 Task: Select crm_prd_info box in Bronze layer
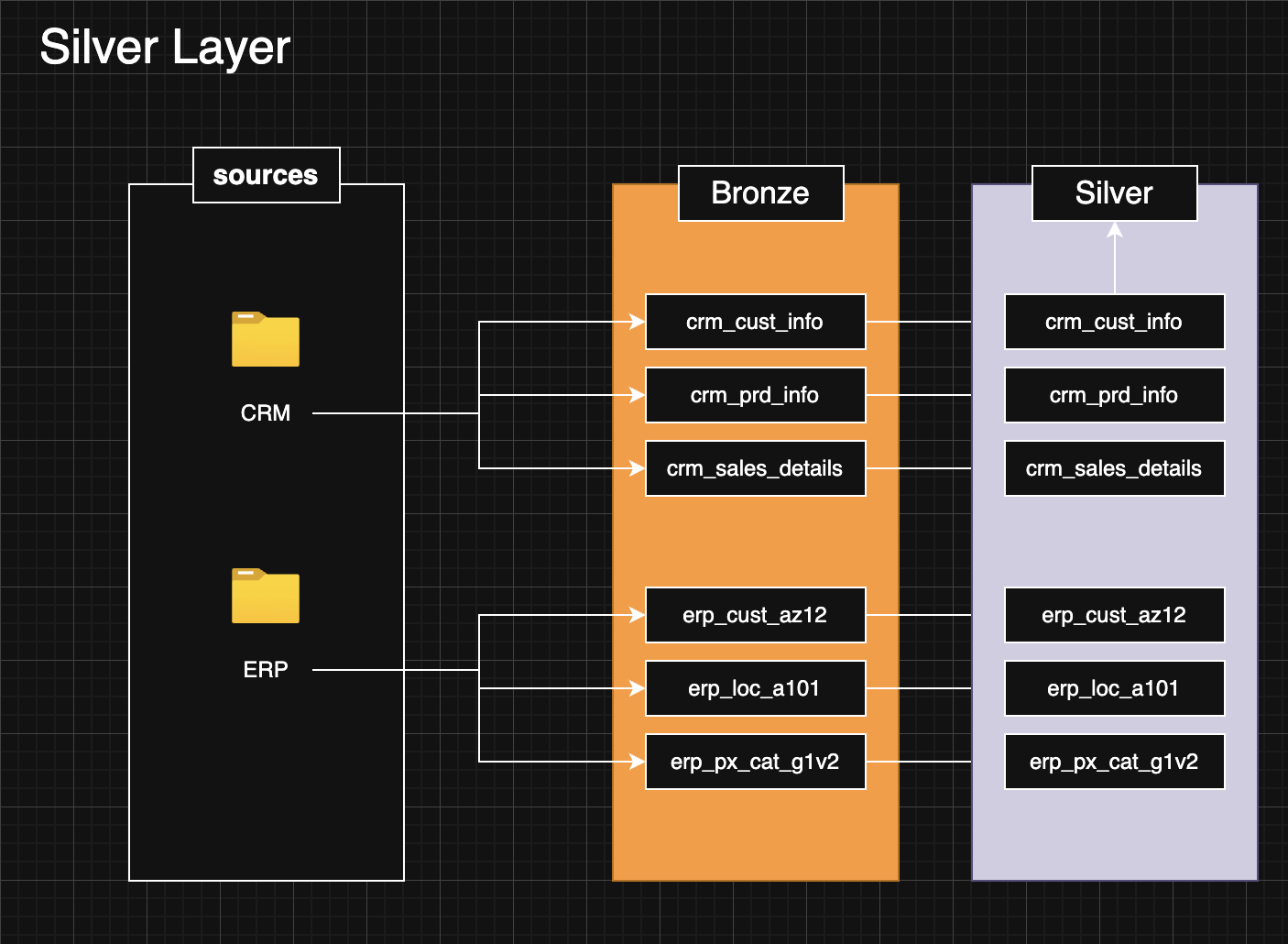click(755, 395)
